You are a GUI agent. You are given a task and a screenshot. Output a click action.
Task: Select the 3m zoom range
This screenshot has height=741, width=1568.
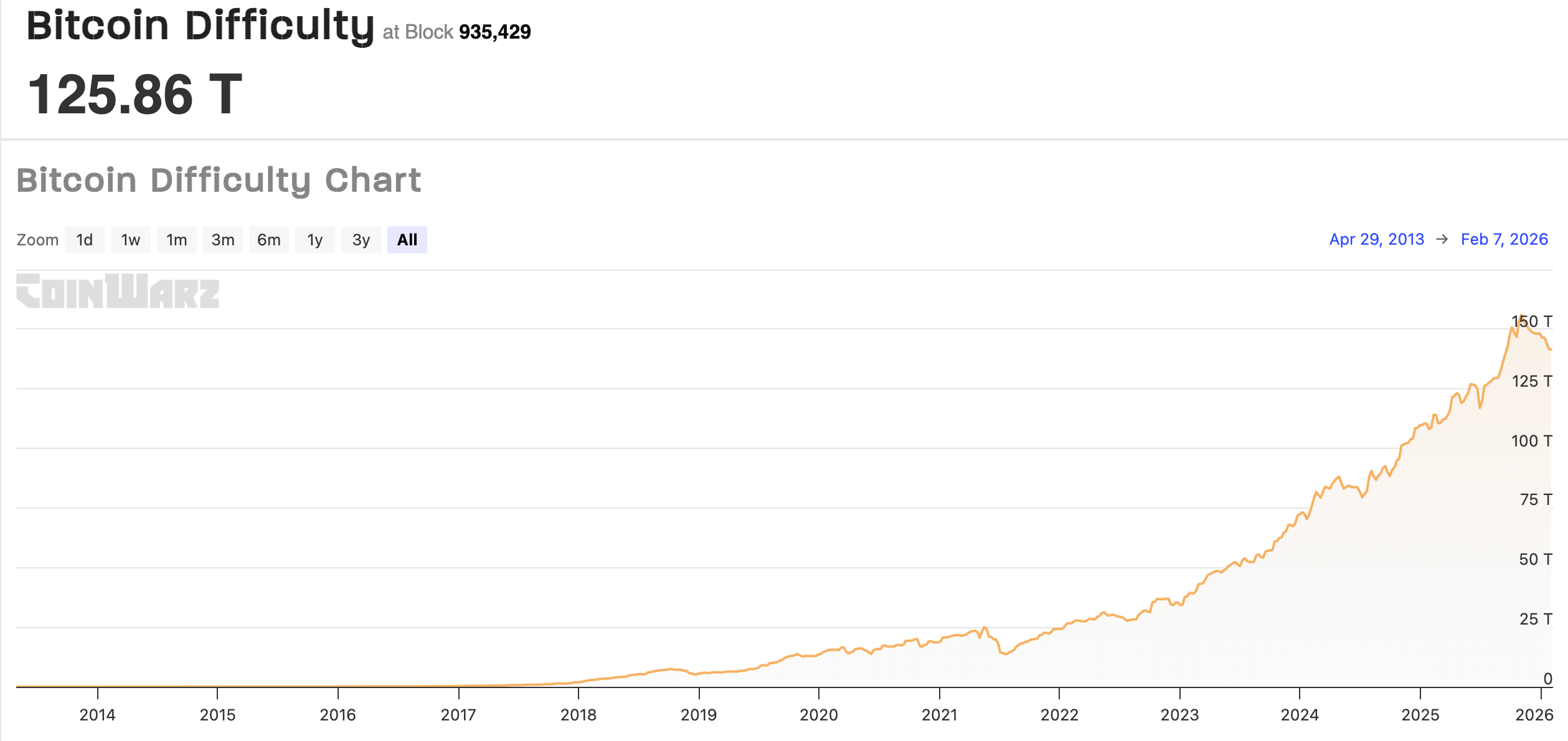(222, 239)
